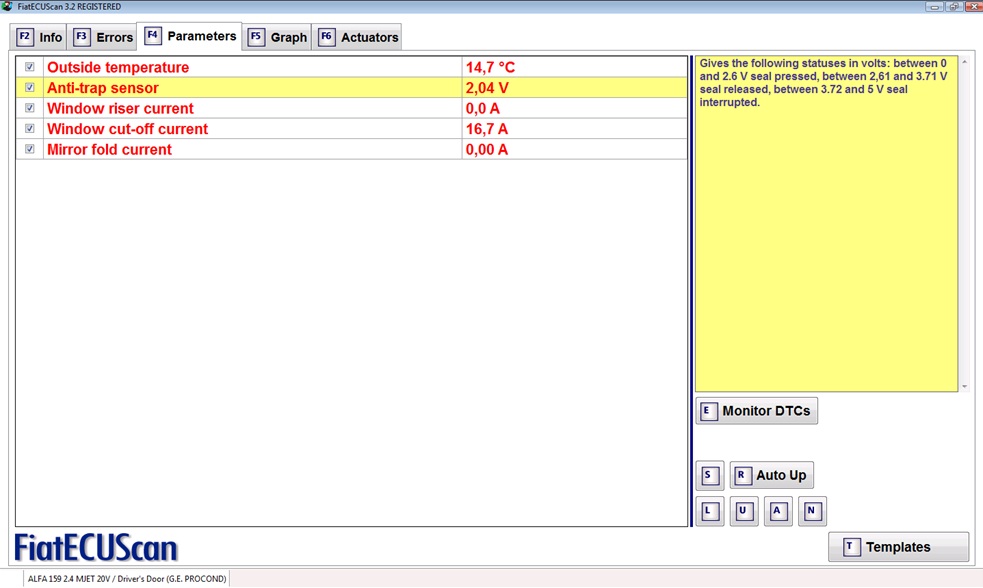Viewport: 983px width, 588px height.
Task: Open the Templates button
Action: tap(897, 547)
